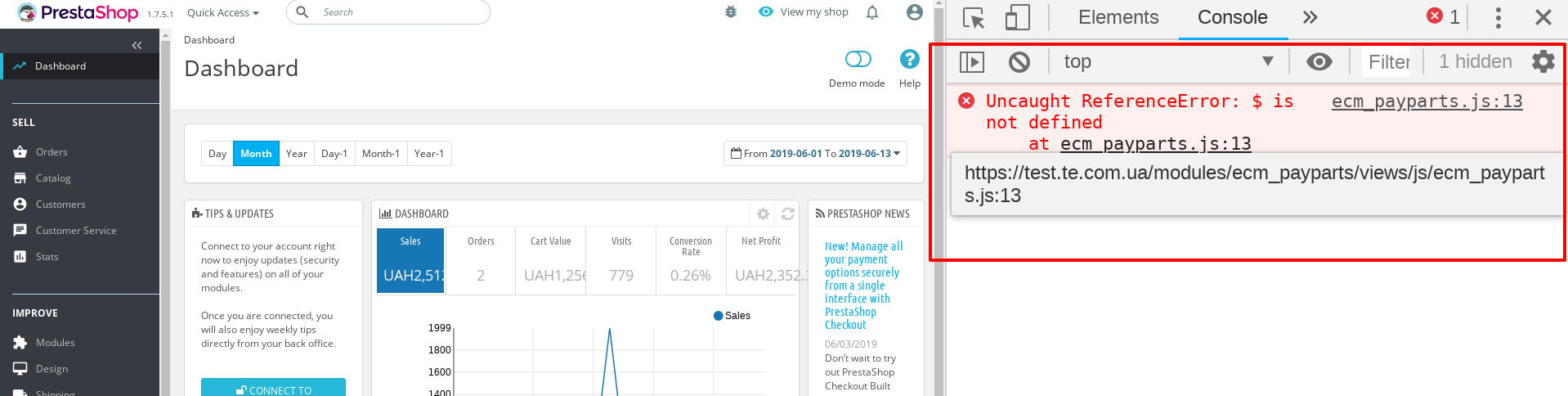Click the PrestaShop logo

point(78,12)
